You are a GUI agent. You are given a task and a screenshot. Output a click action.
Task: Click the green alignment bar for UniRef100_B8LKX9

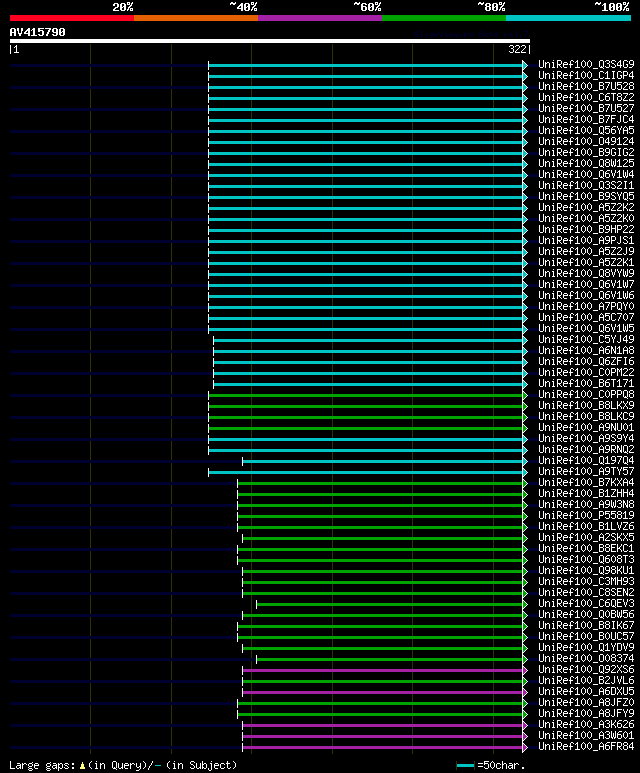point(367,406)
